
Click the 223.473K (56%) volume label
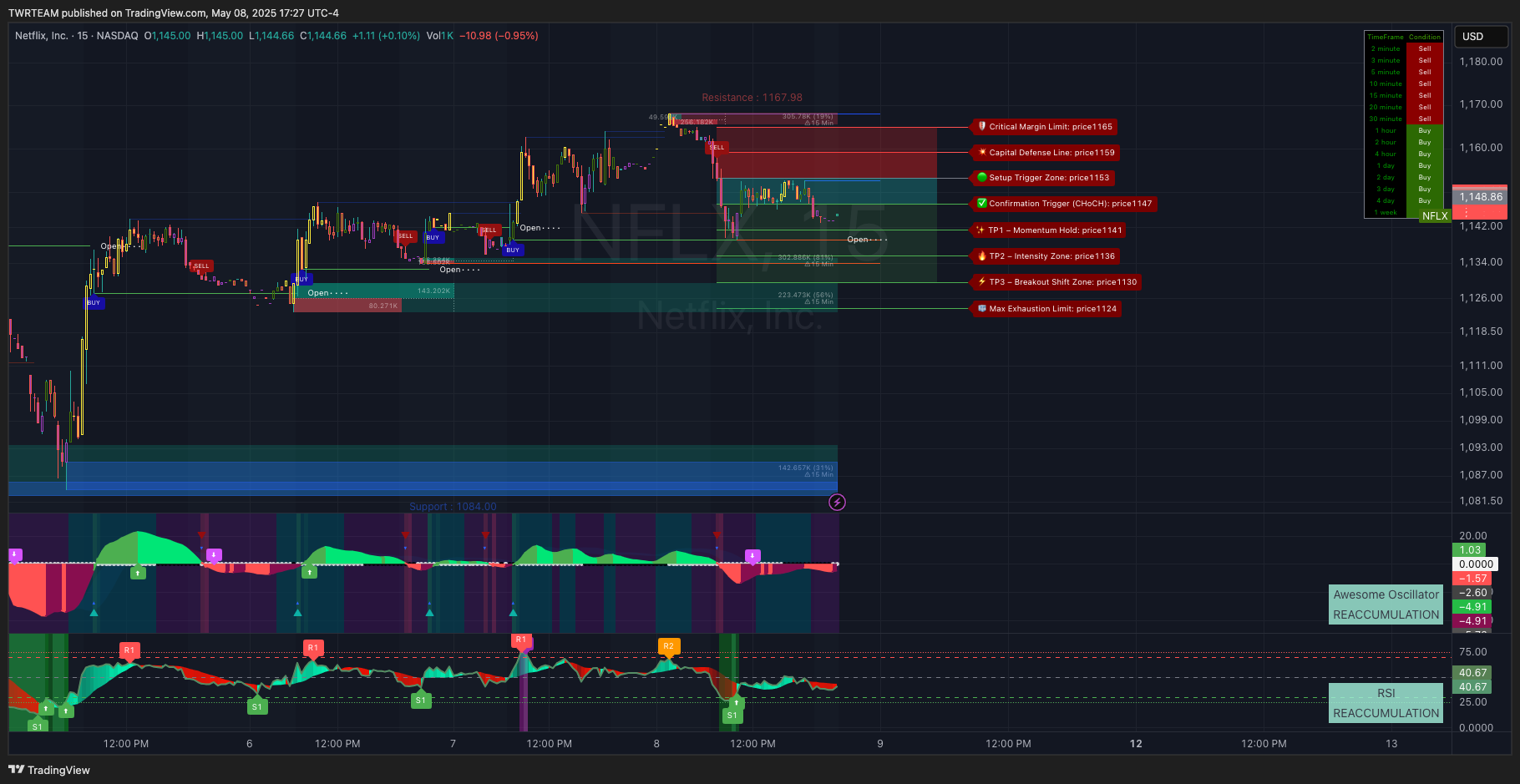tap(805, 295)
